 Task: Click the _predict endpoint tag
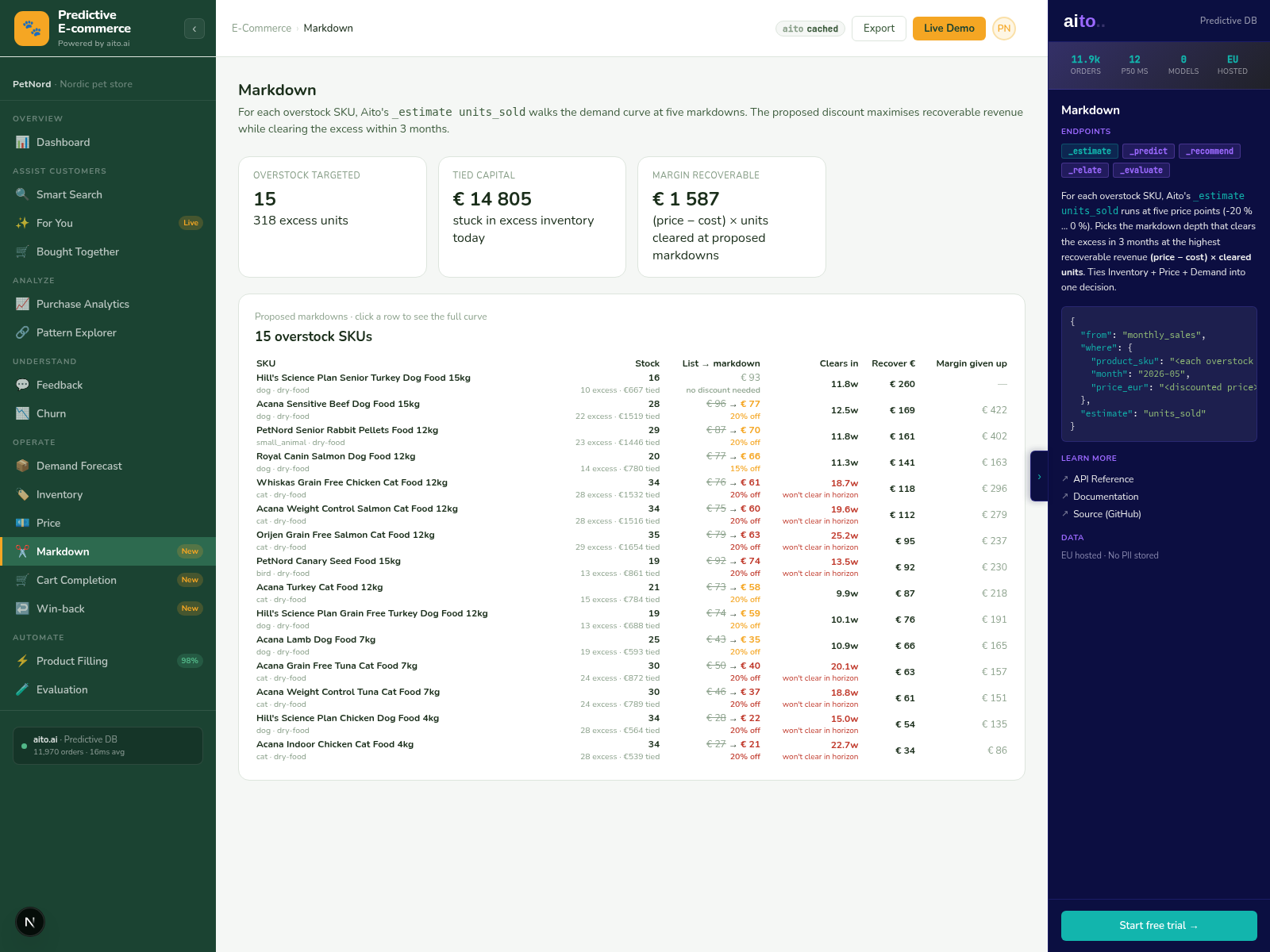click(x=1149, y=151)
